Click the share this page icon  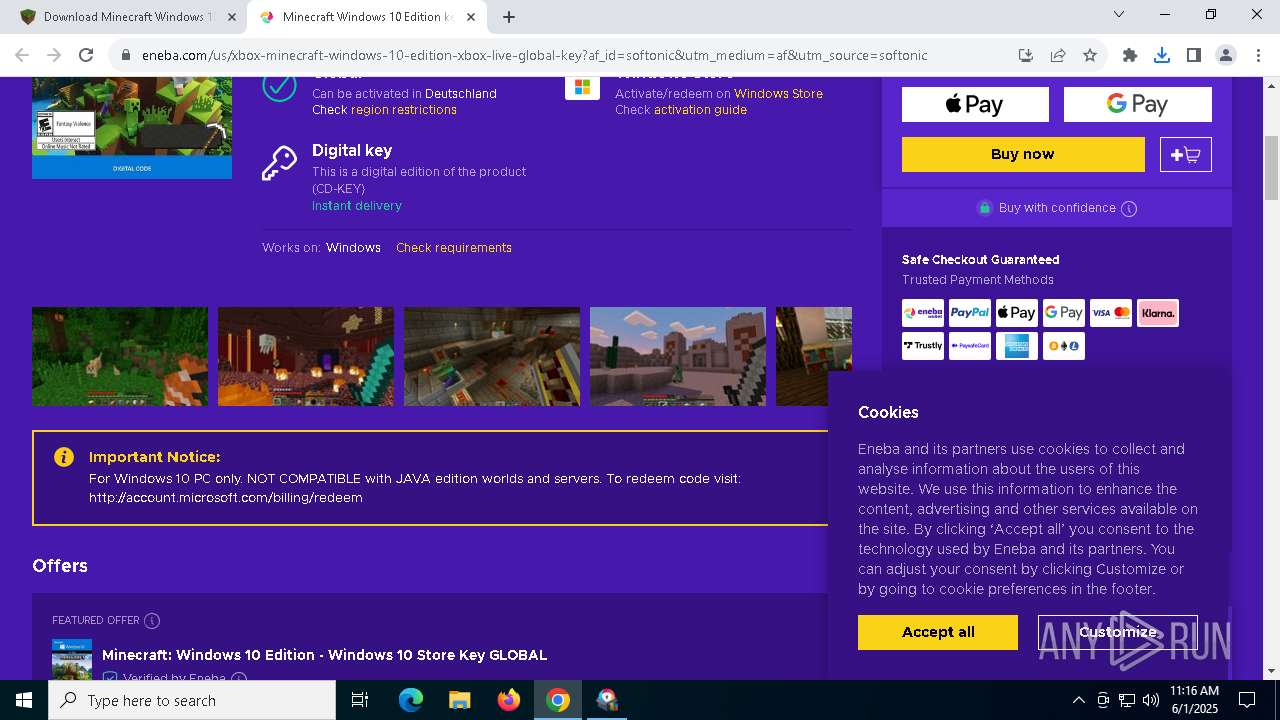click(x=1058, y=55)
